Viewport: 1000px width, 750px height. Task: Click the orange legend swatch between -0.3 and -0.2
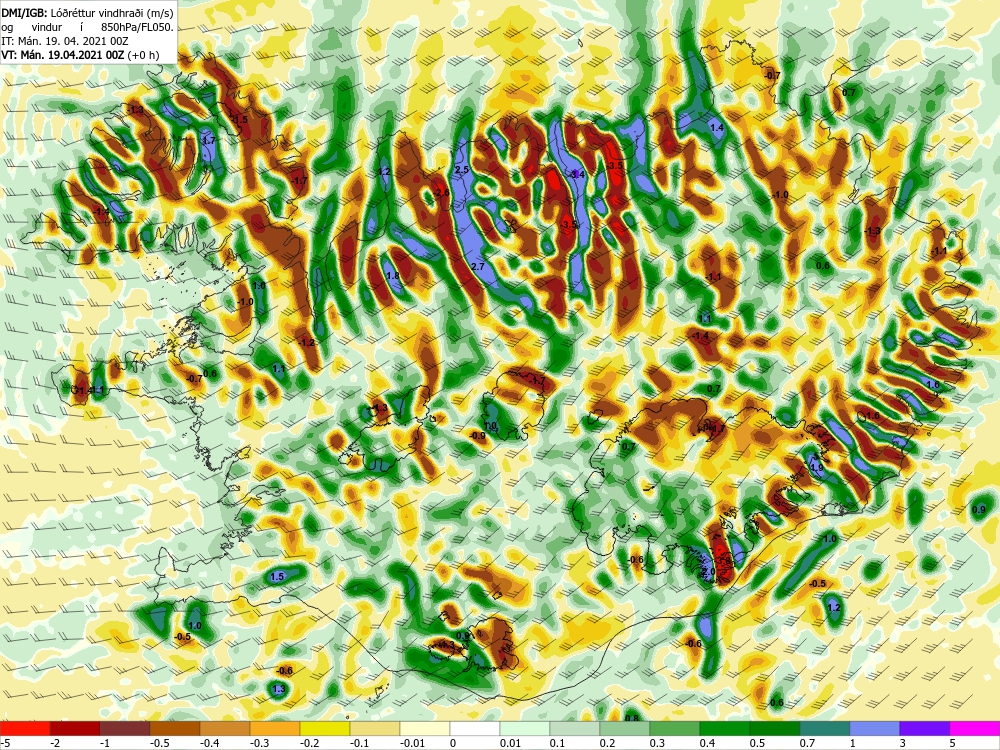tap(274, 728)
